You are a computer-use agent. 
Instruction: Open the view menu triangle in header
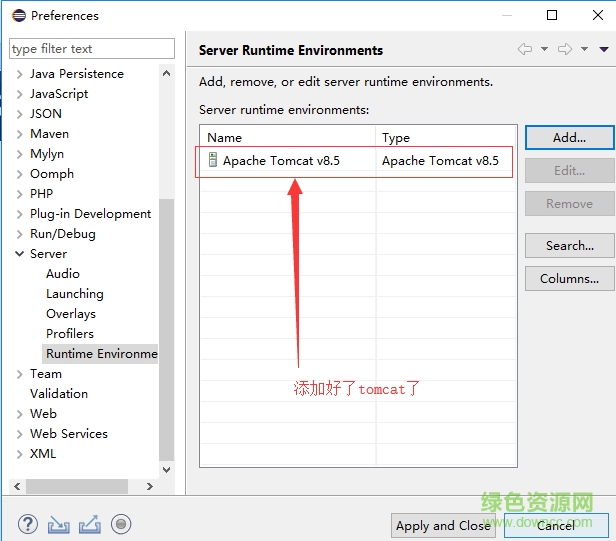pos(604,49)
